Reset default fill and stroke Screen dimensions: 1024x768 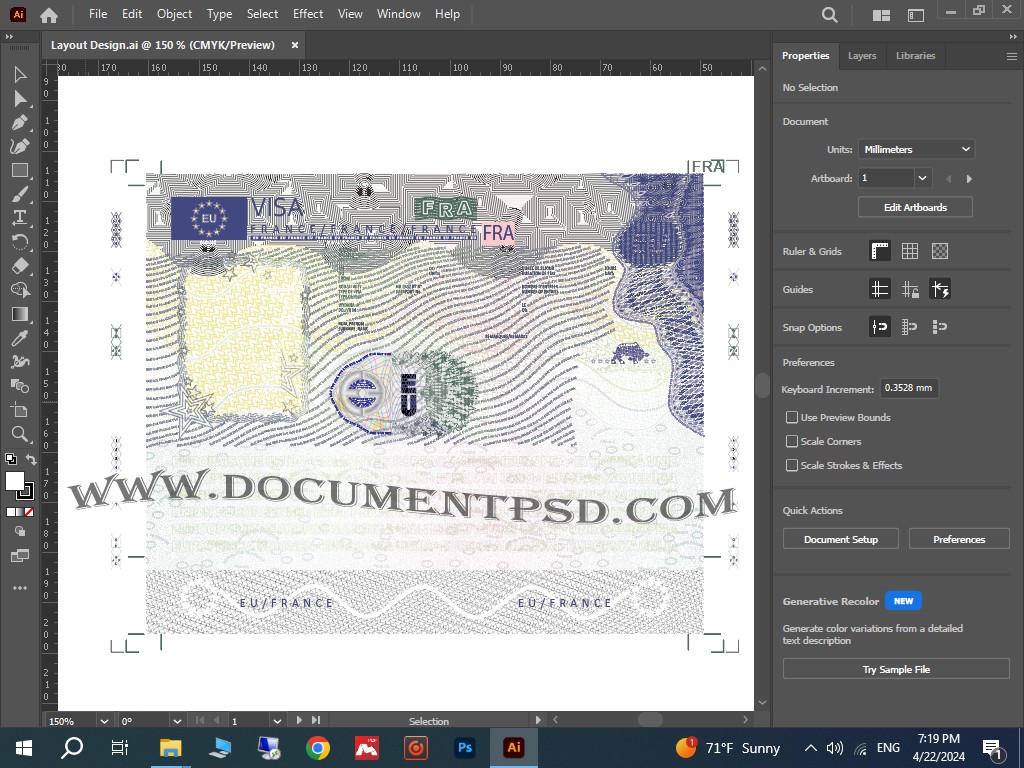pos(10,459)
